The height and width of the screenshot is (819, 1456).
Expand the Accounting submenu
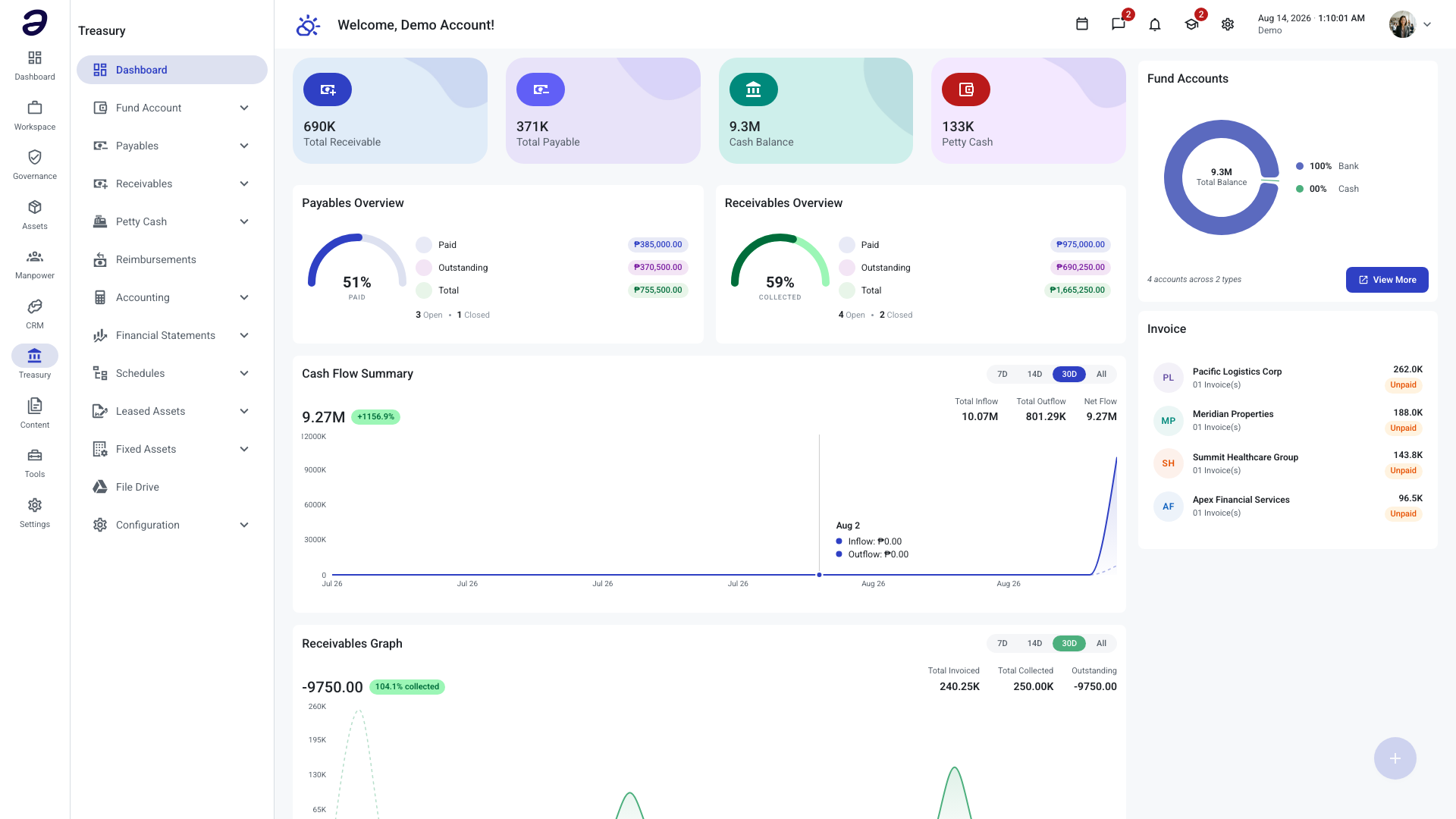coord(244,297)
